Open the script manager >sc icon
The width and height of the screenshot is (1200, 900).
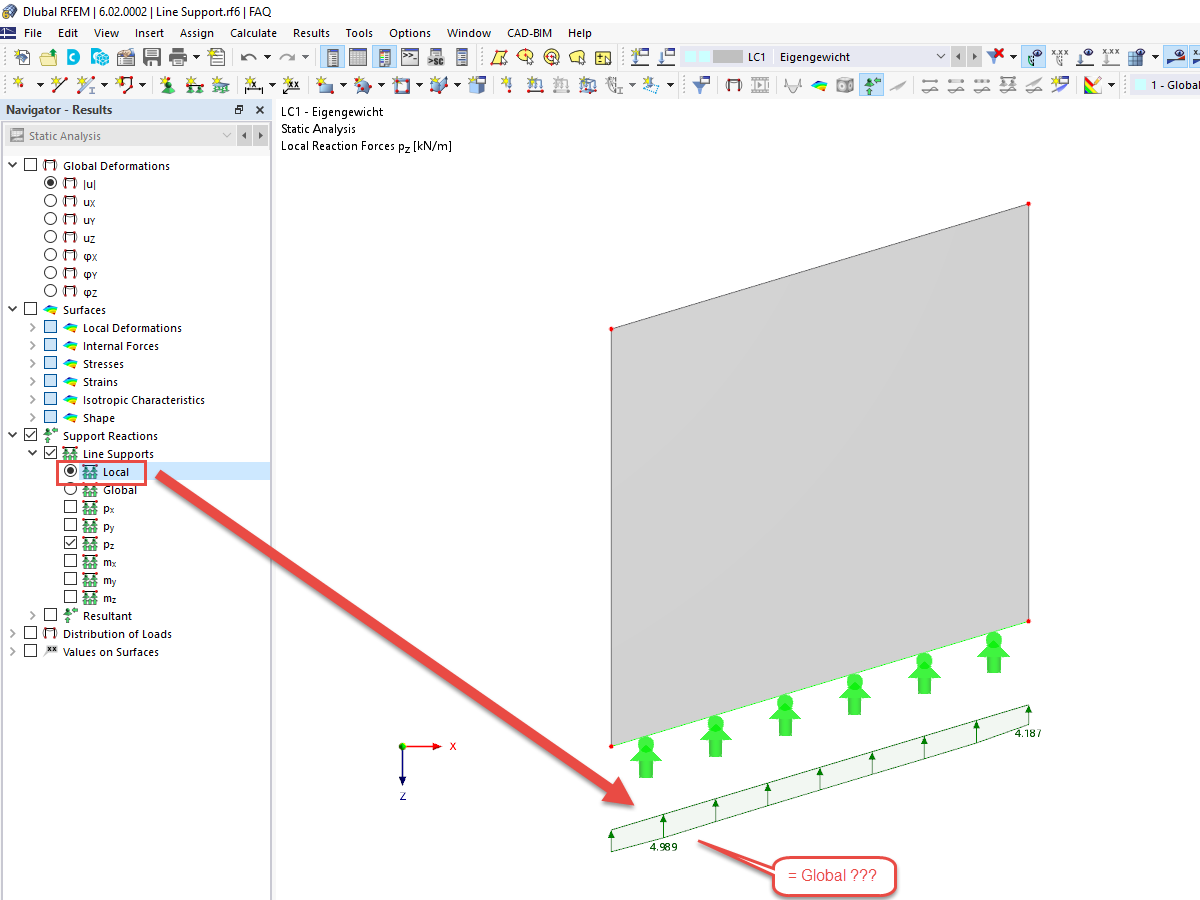[435, 57]
